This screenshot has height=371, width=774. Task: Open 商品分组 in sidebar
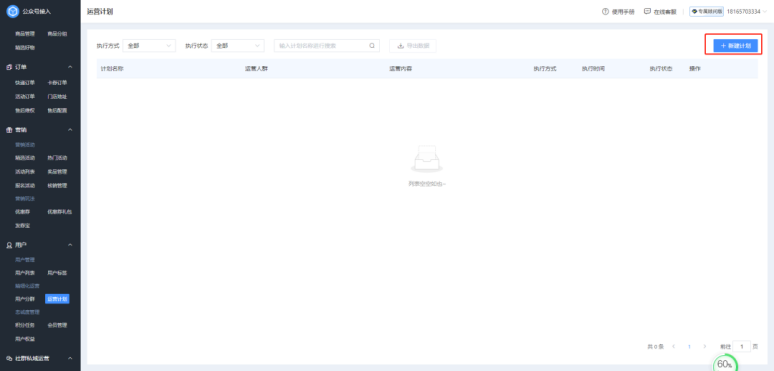pos(57,34)
